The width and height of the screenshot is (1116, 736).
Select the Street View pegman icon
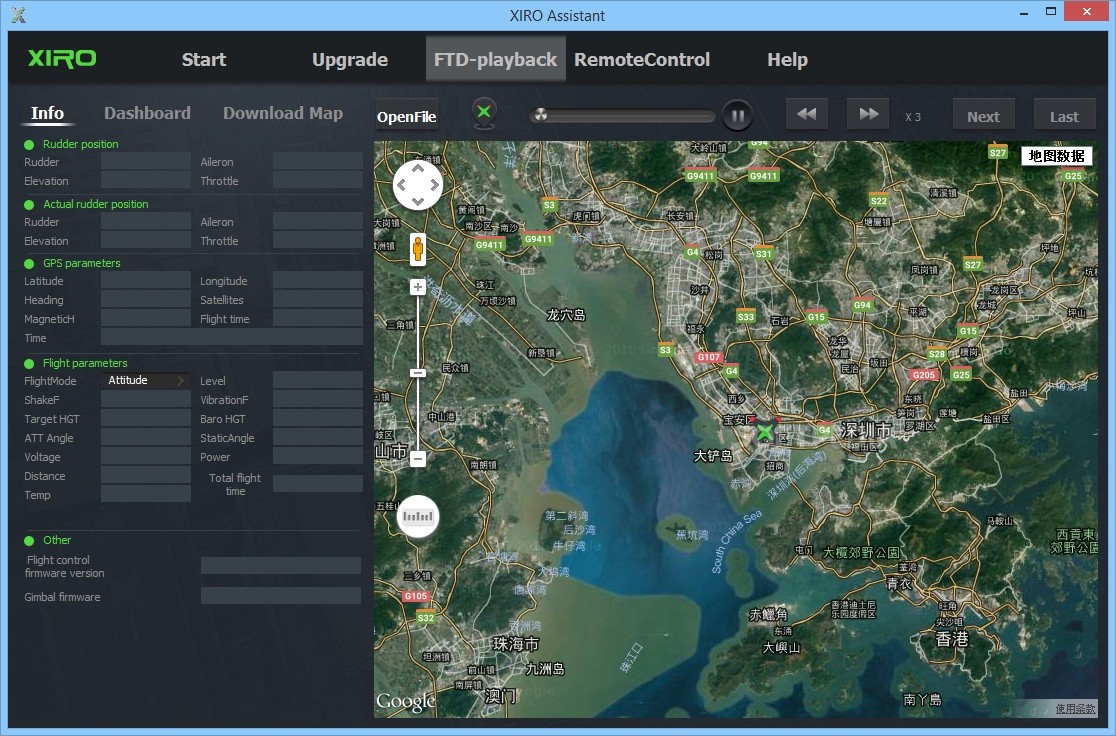418,249
